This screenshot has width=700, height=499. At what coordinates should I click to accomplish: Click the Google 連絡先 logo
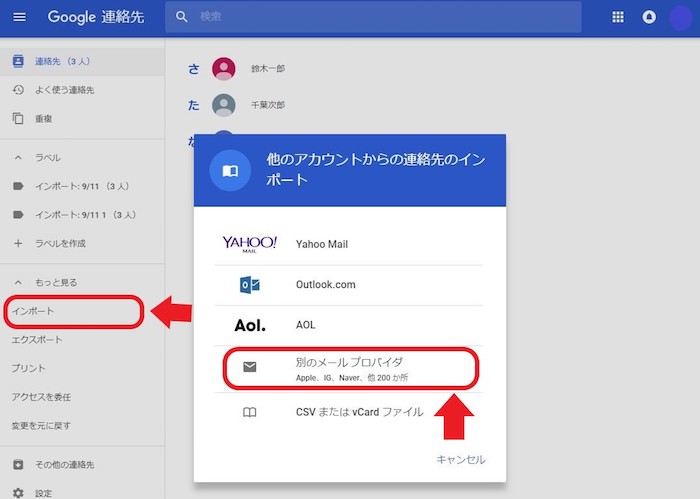click(96, 17)
